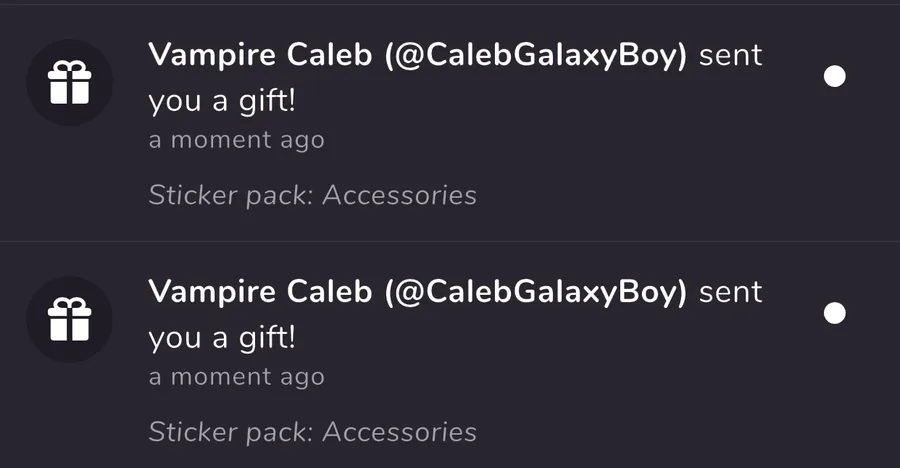Open the @CalebGalaxyBoy handle in the second notification
This screenshot has height=468, width=900.
point(536,293)
